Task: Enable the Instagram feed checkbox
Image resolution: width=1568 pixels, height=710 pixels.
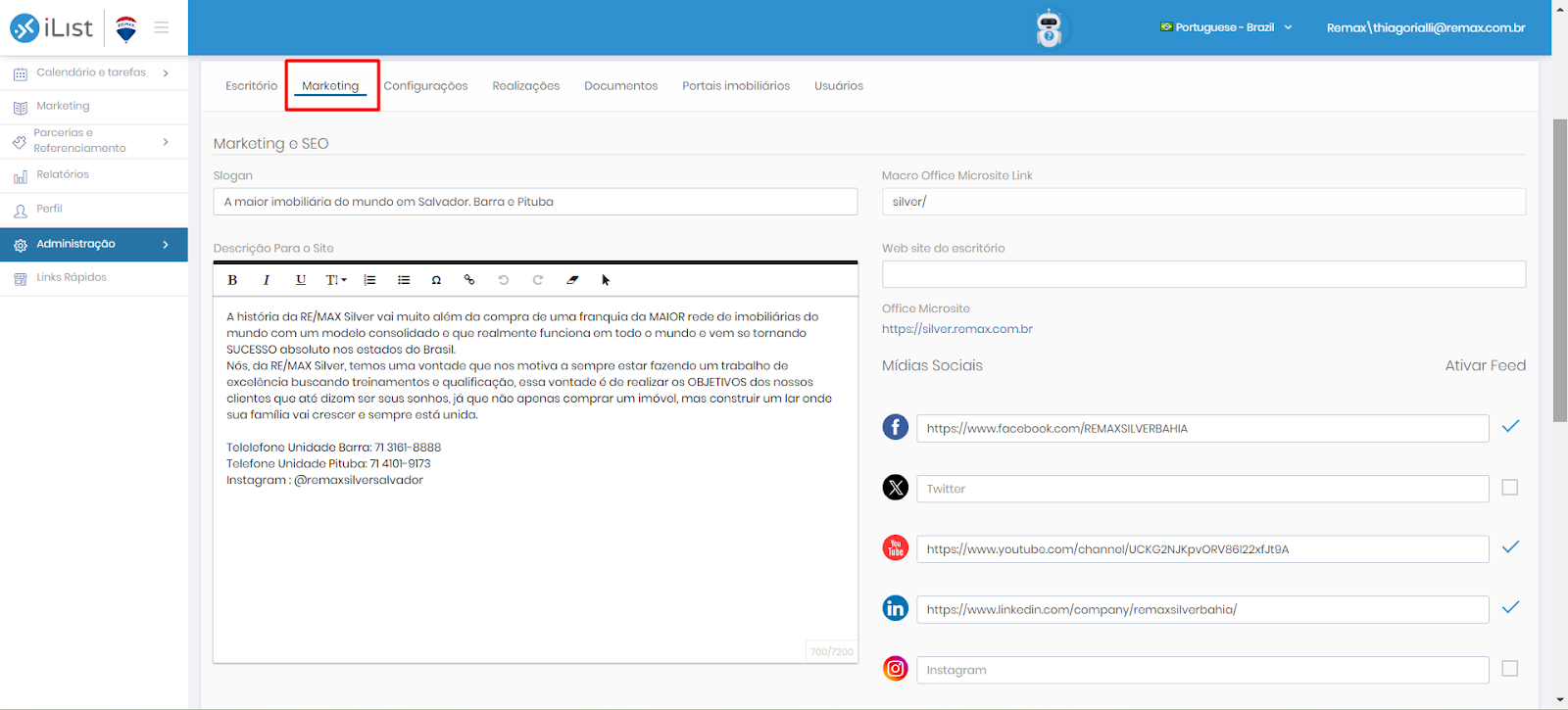Action: pos(1510,668)
